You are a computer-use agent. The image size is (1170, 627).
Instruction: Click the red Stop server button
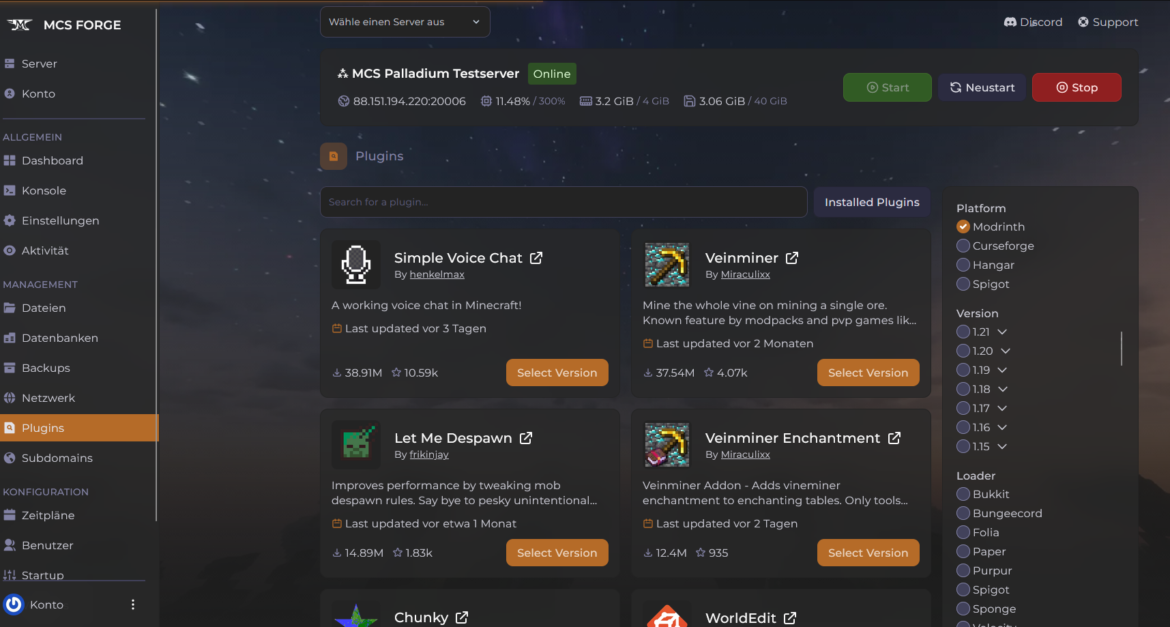tap(1077, 87)
